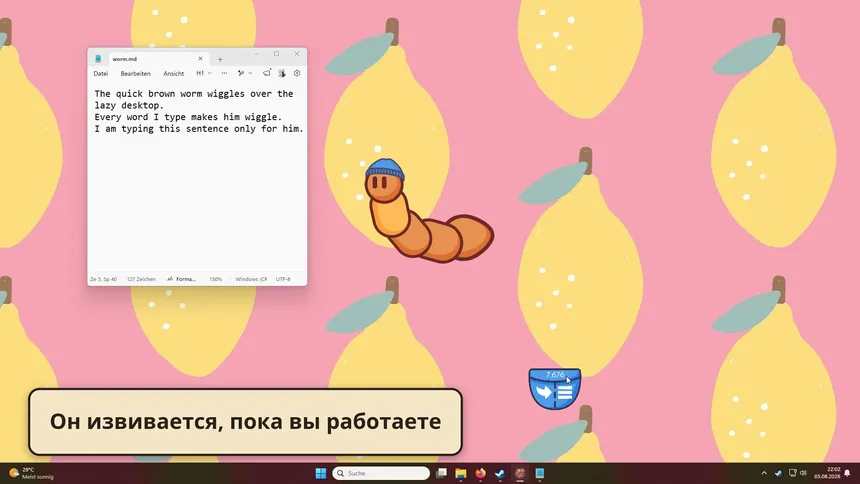Open the Datei menu in Notepad
Screen dimensions: 860x484
(100, 74)
